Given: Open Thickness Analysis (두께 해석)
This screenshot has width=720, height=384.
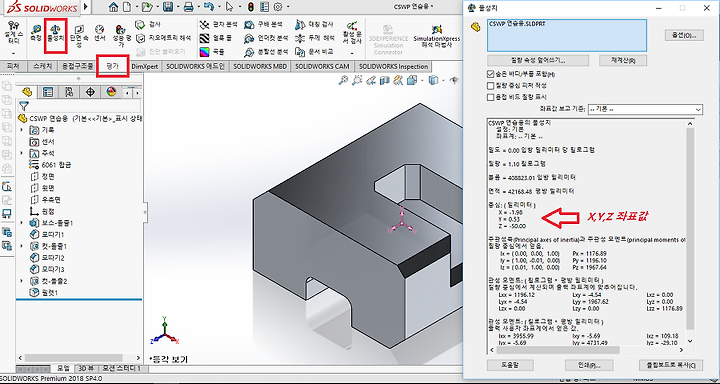Looking at the screenshot, I should 314,38.
